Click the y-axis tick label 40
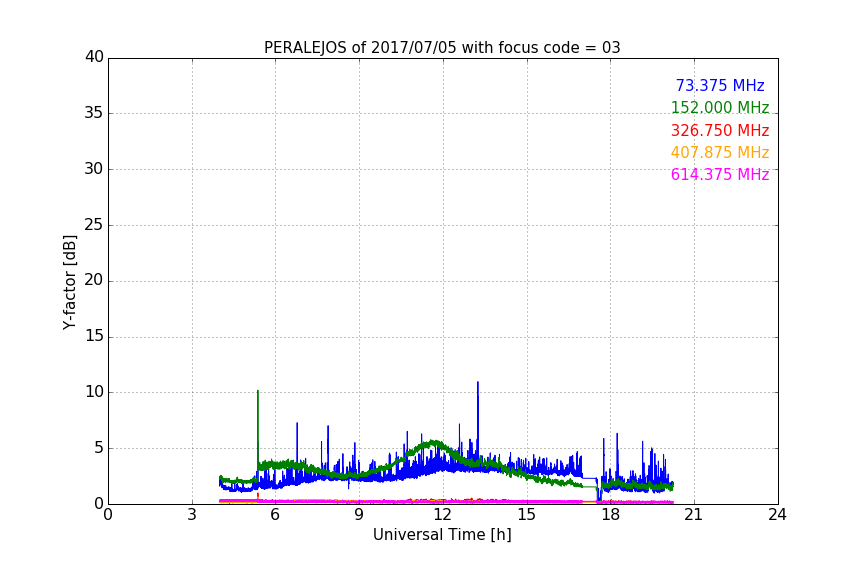Screen dimensions: 864x576 pos(94,57)
